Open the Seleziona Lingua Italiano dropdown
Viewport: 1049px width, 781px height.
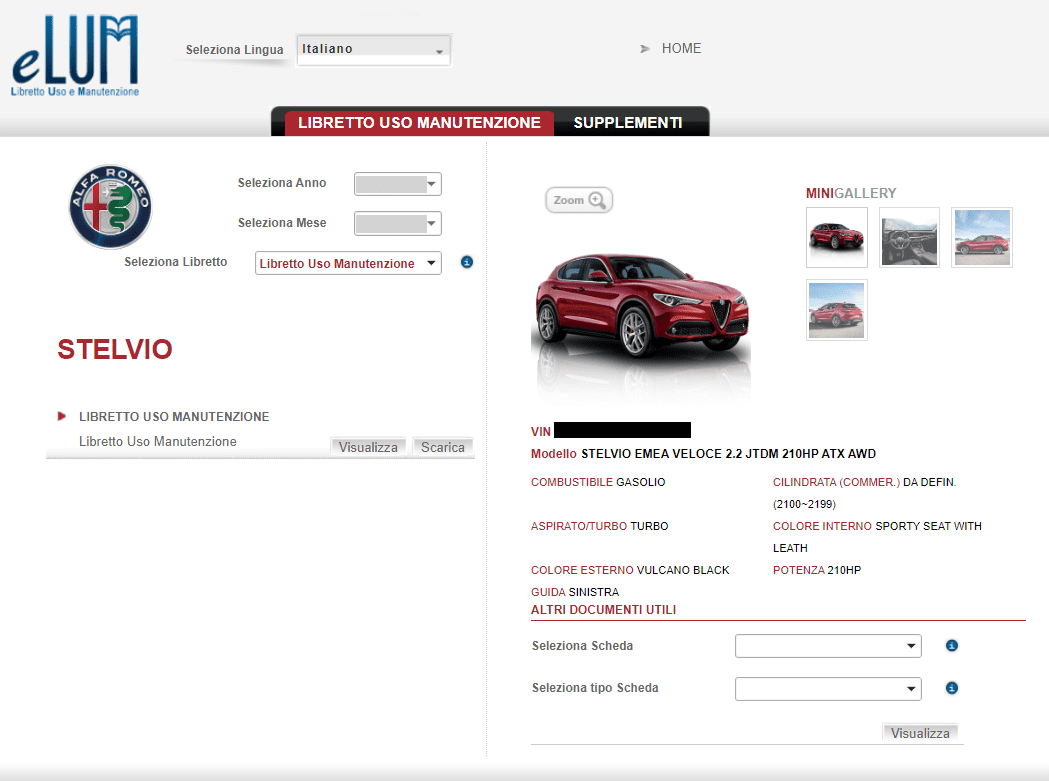[x=374, y=50]
